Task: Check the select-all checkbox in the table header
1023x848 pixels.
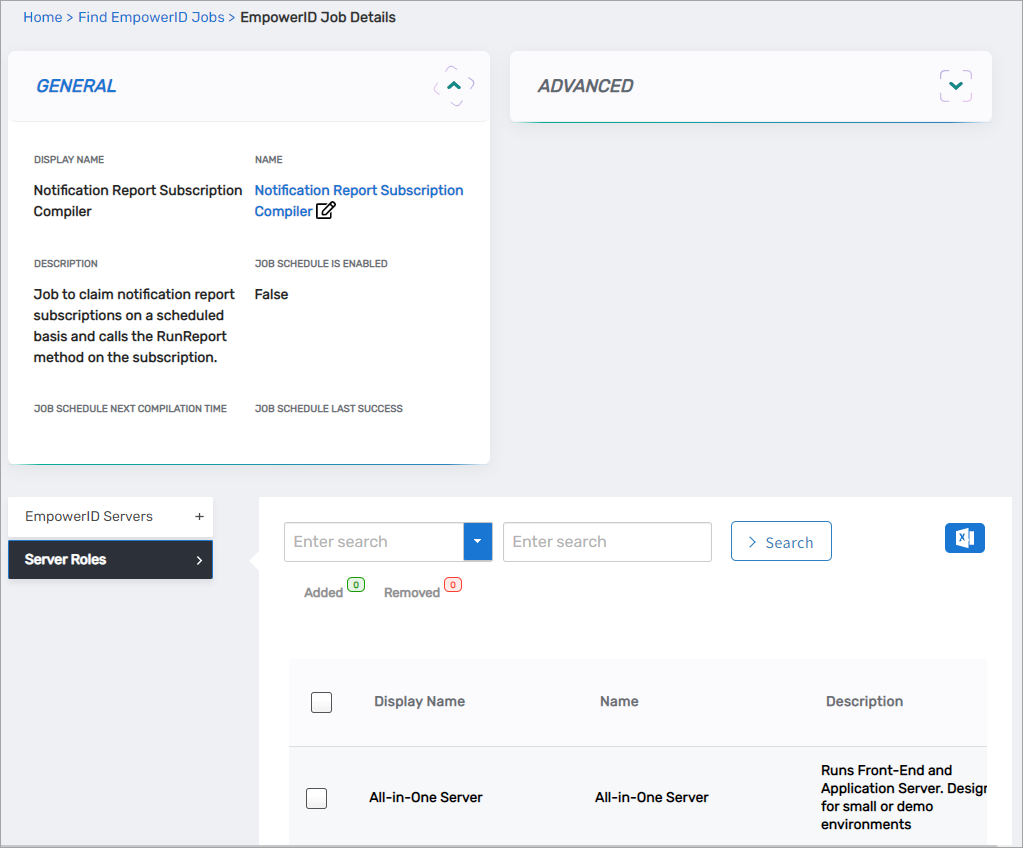Action: pyautogui.click(x=321, y=702)
